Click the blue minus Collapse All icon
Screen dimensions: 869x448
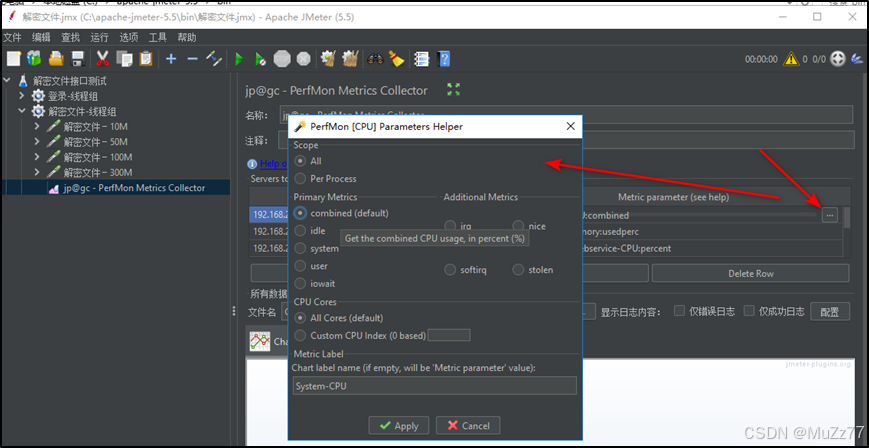pos(192,59)
